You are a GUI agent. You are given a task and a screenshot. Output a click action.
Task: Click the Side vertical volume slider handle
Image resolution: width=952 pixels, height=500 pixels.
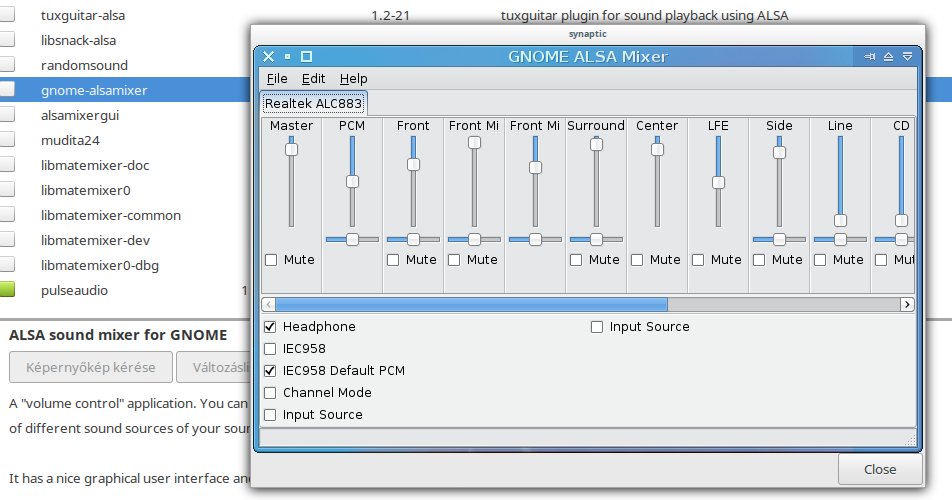pyautogui.click(x=780, y=152)
